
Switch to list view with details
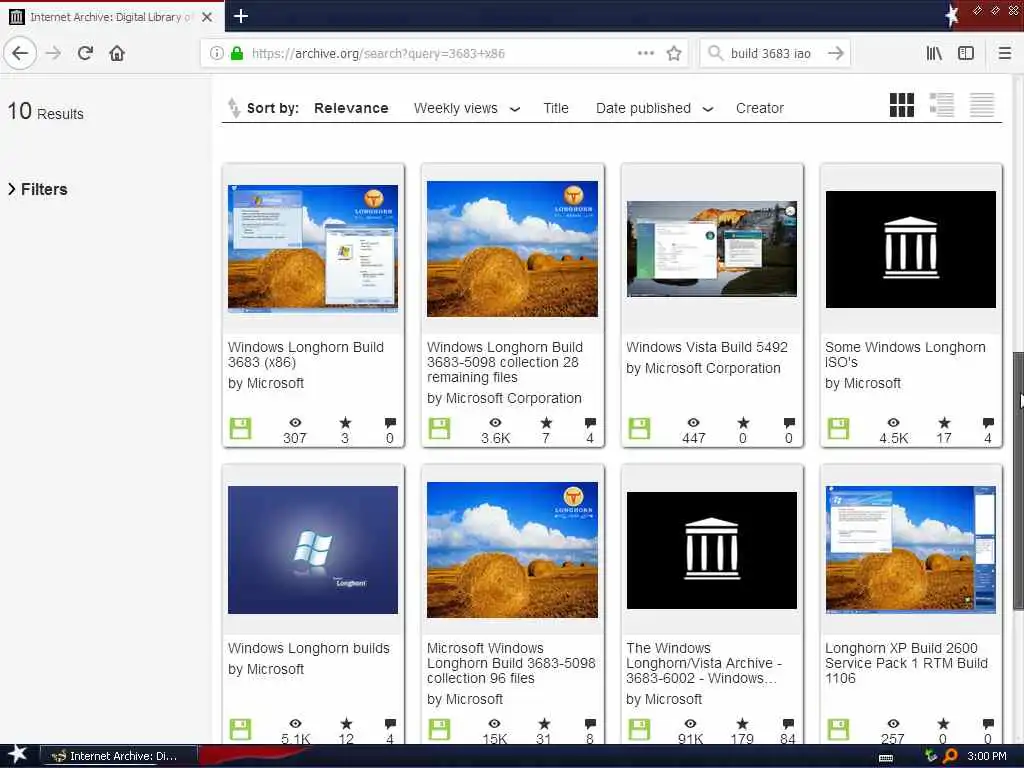point(942,105)
